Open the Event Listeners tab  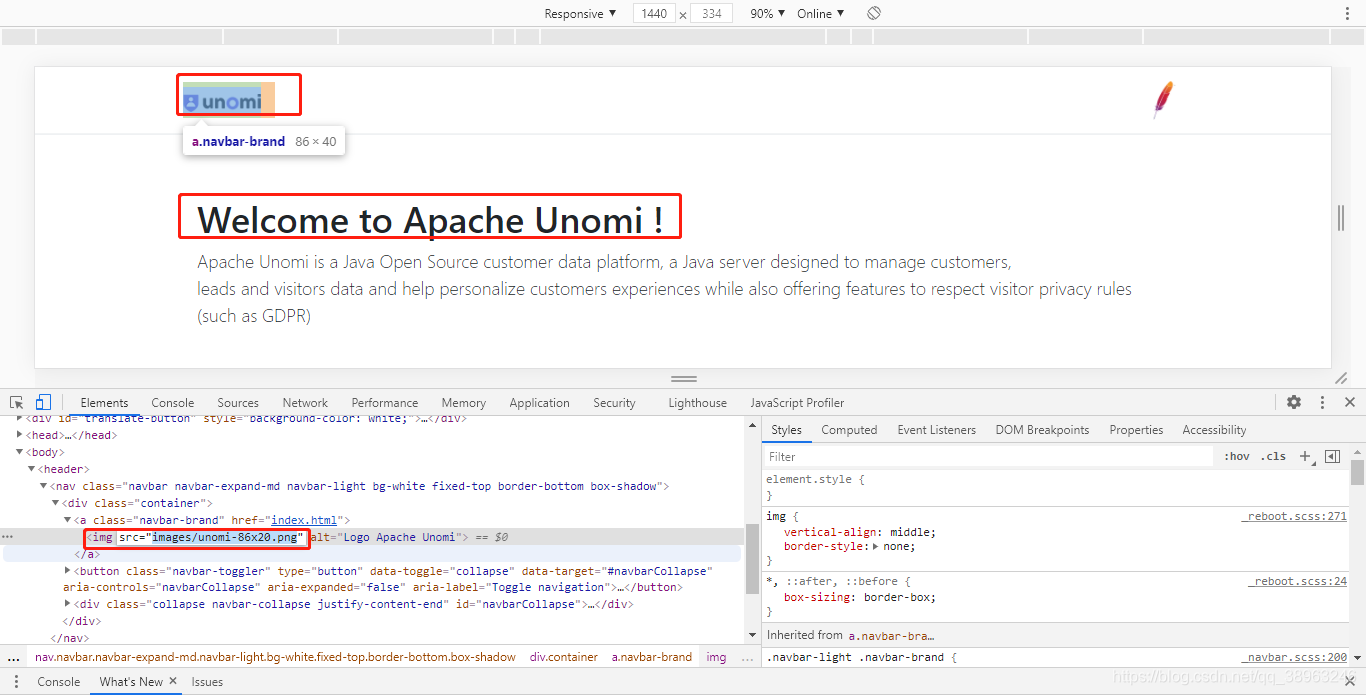tap(936, 430)
